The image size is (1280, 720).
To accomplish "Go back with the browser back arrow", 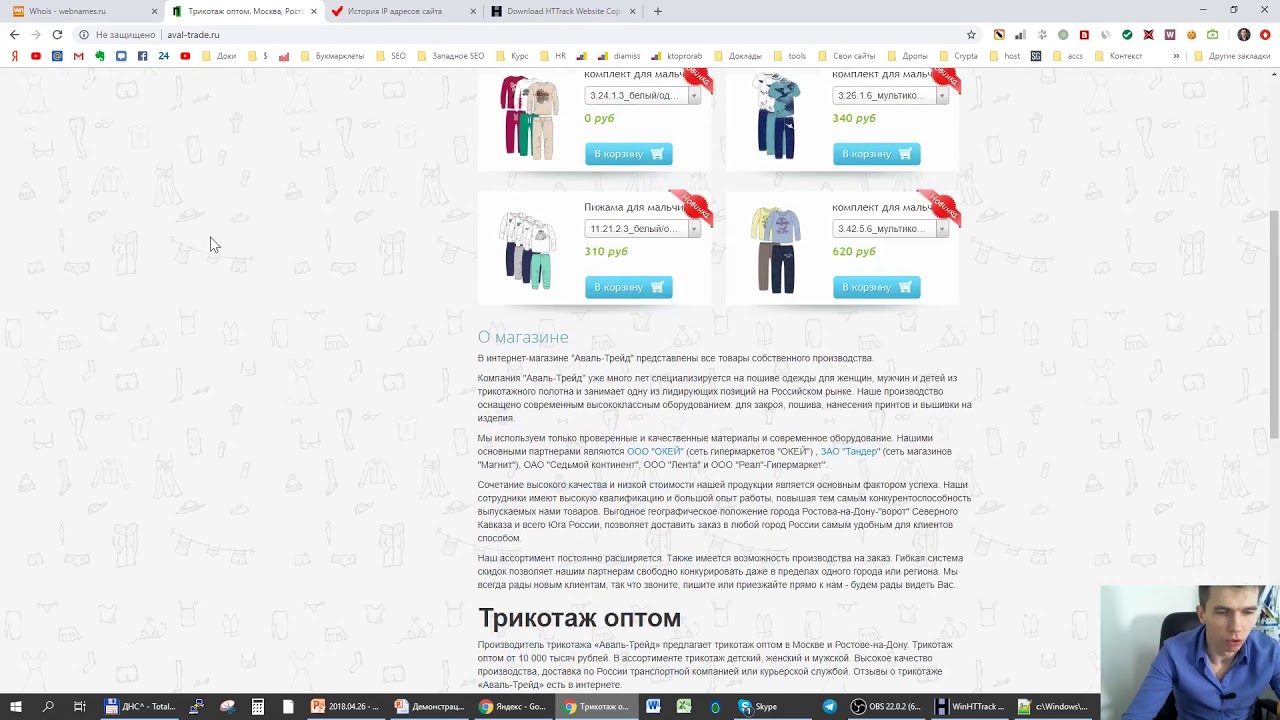I will click(x=14, y=34).
